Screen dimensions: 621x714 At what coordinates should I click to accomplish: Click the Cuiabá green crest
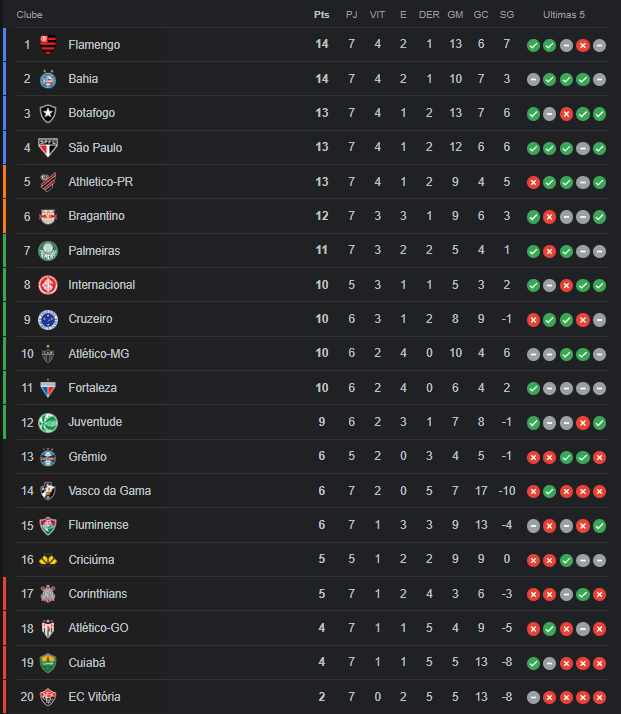48,663
